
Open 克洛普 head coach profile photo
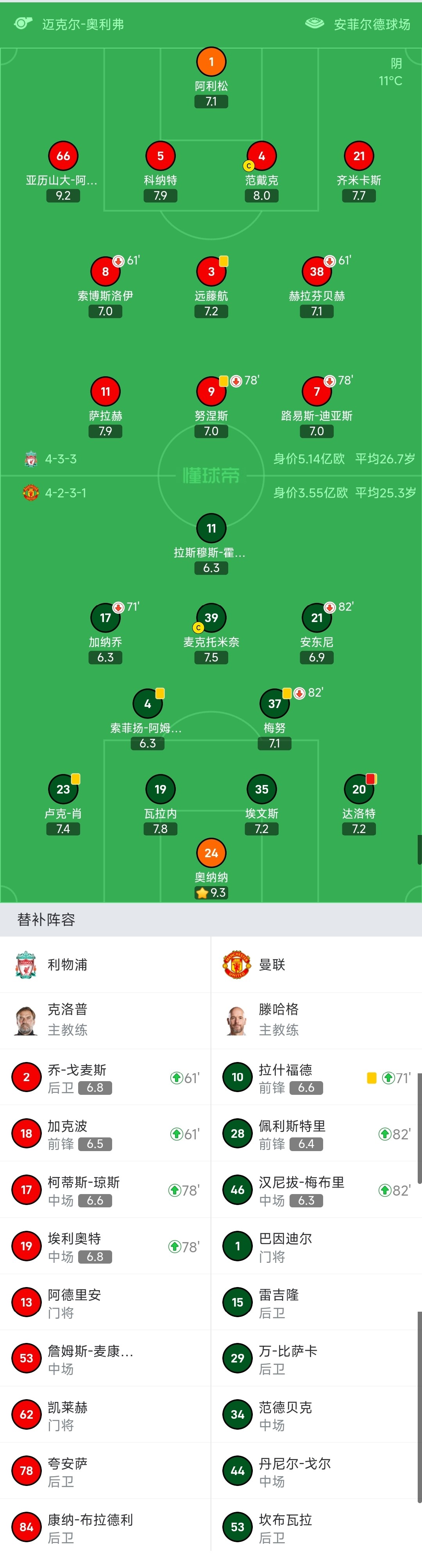(x=25, y=1020)
